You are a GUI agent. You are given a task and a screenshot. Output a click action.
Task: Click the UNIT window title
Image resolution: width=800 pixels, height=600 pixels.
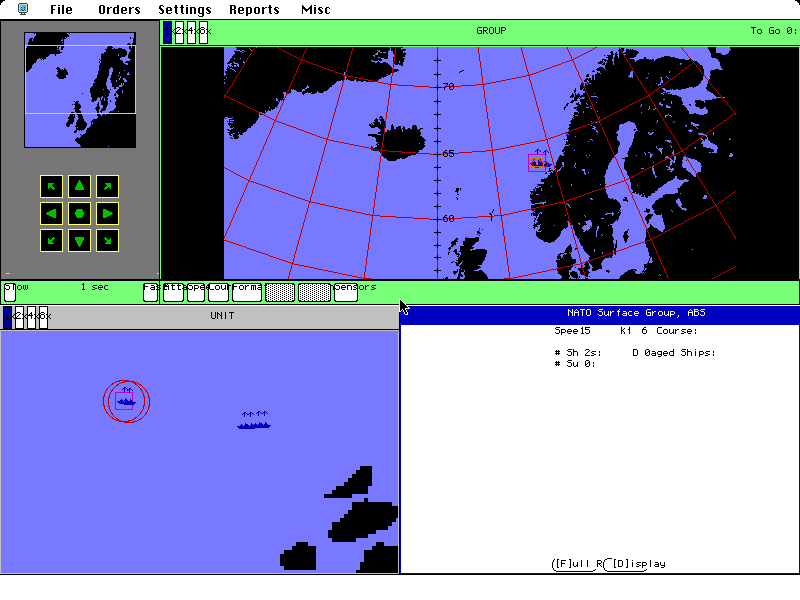click(222, 316)
